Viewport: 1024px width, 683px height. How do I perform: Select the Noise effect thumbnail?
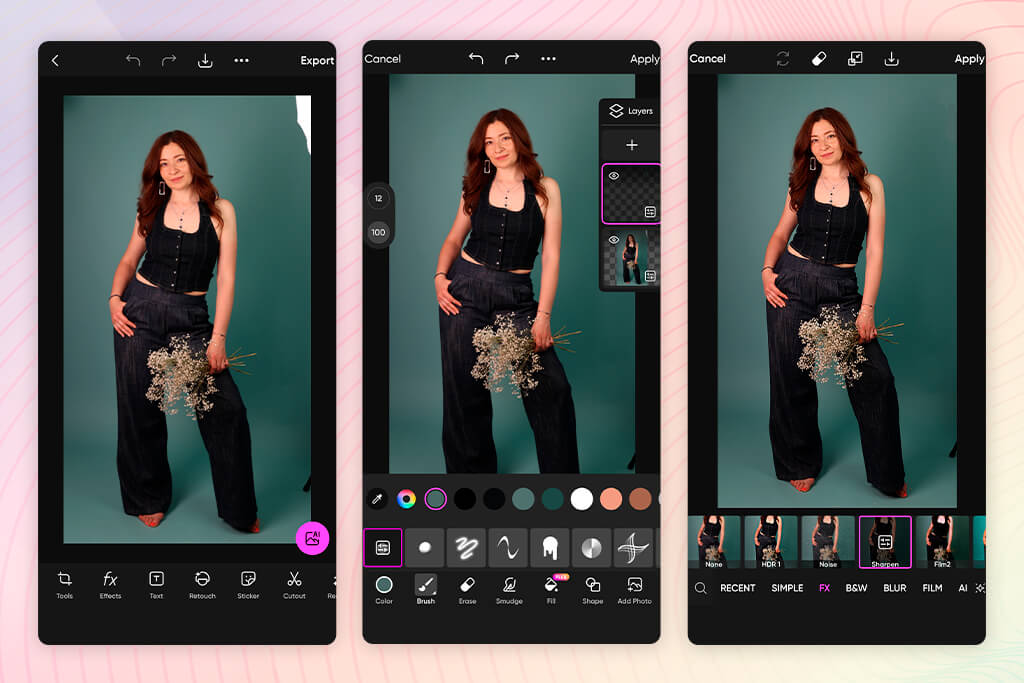coord(828,542)
